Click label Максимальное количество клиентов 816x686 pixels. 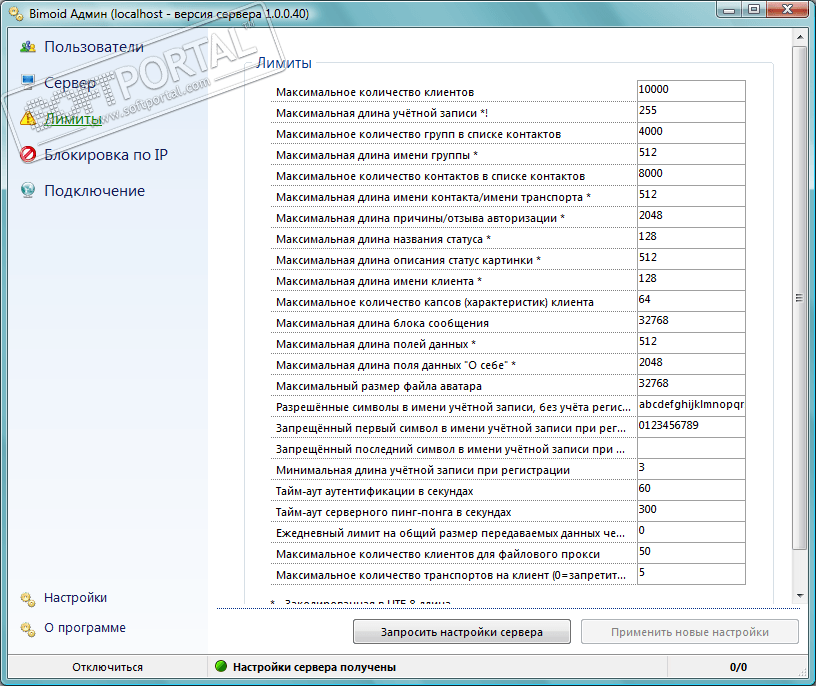375,92
